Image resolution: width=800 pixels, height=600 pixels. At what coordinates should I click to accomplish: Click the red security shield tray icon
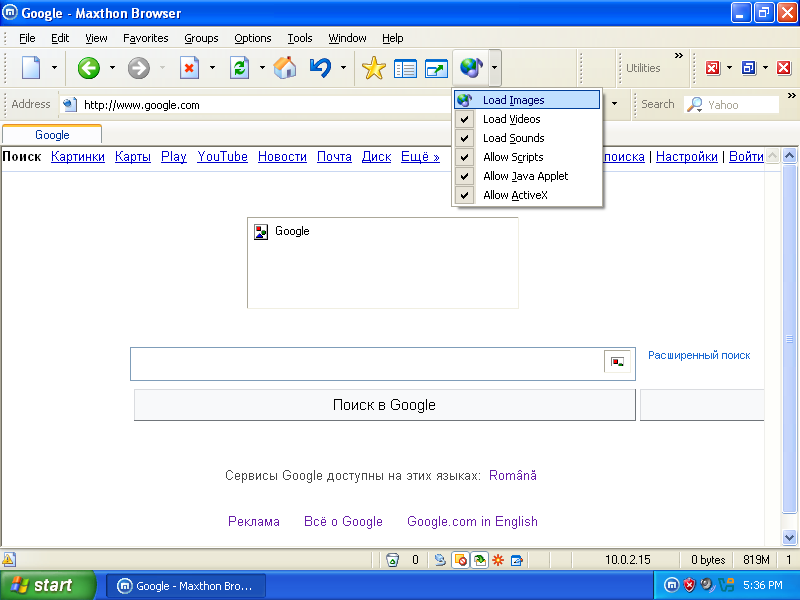tap(689, 585)
